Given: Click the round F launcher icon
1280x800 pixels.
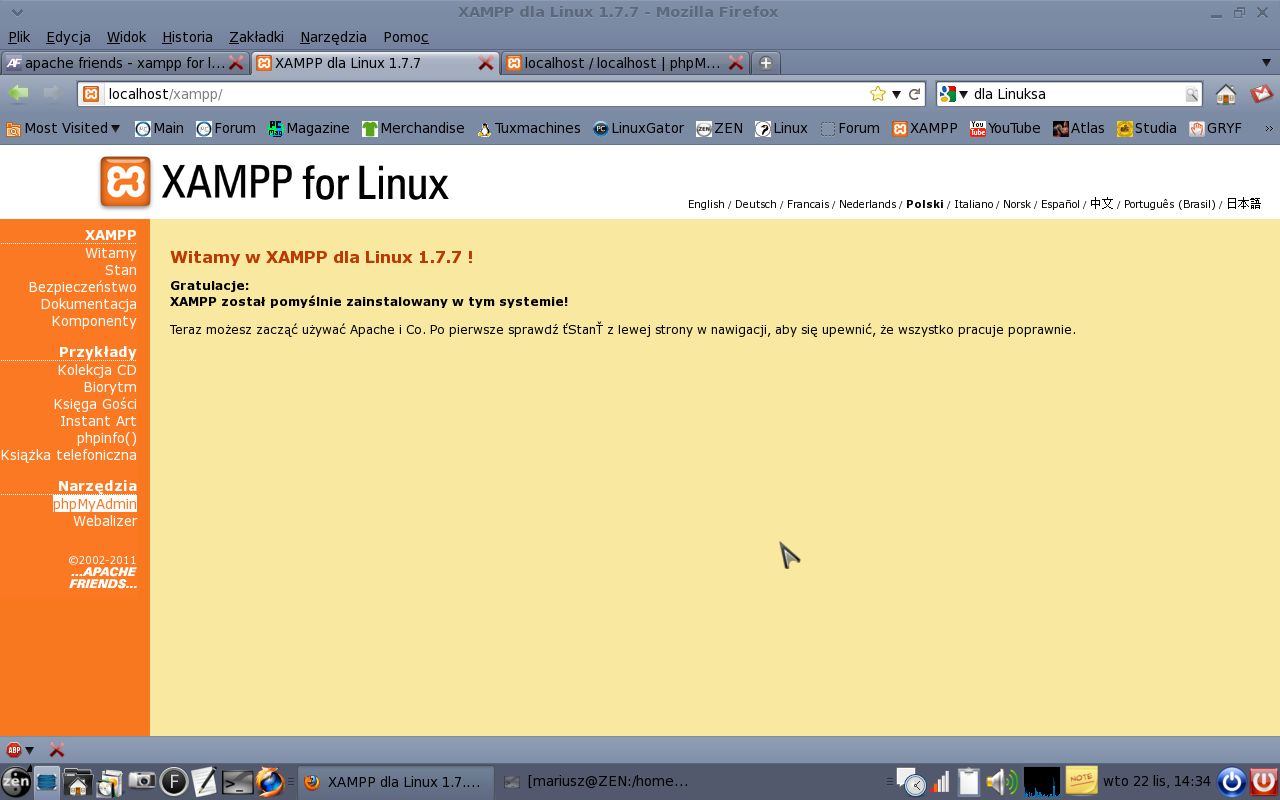Looking at the screenshot, I should 174,781.
